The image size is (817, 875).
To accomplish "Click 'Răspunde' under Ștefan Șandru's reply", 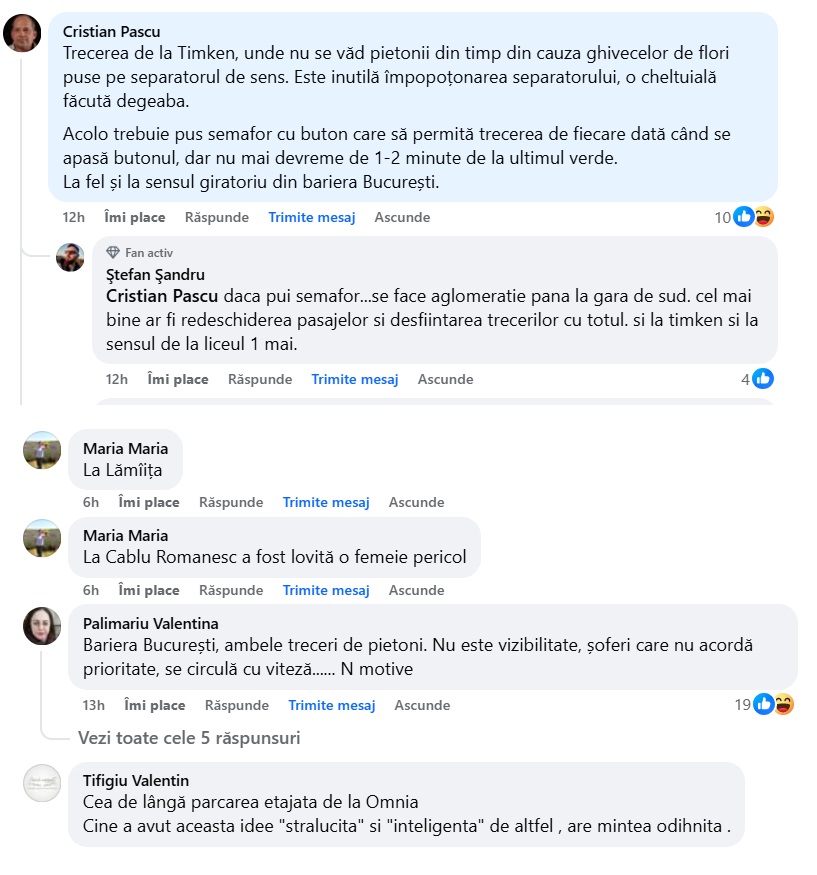I will [x=260, y=379].
